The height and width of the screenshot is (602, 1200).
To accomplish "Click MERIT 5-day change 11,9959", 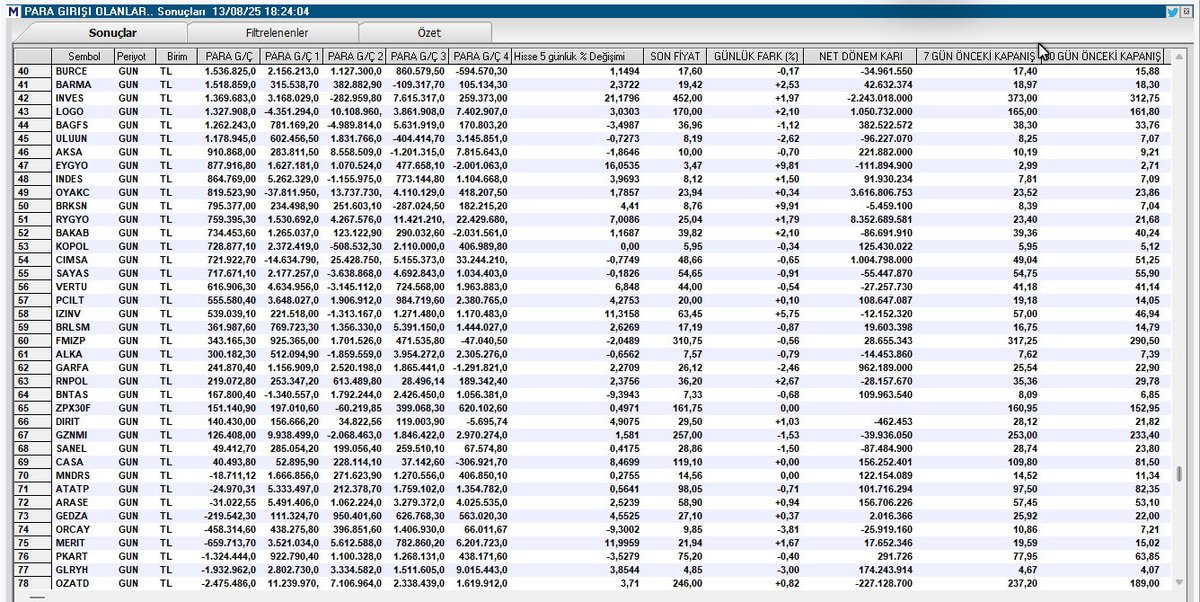I will (619, 542).
